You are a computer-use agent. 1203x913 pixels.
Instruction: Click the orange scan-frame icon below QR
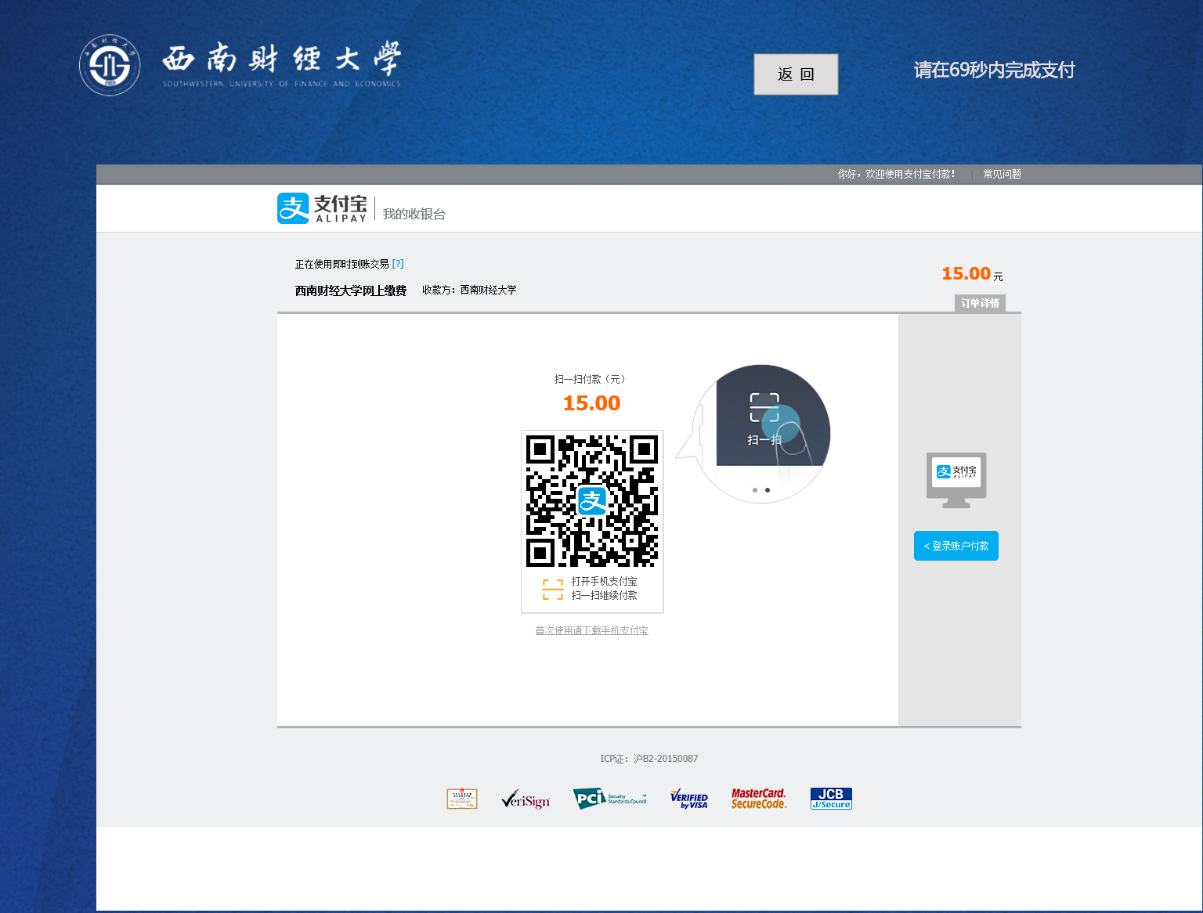(553, 589)
